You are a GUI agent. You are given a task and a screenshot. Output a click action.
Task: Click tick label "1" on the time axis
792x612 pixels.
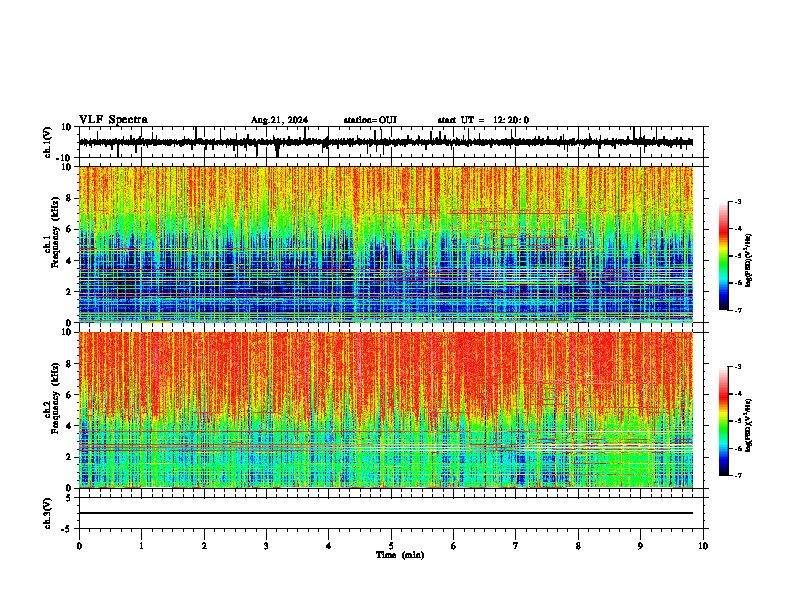(141, 546)
